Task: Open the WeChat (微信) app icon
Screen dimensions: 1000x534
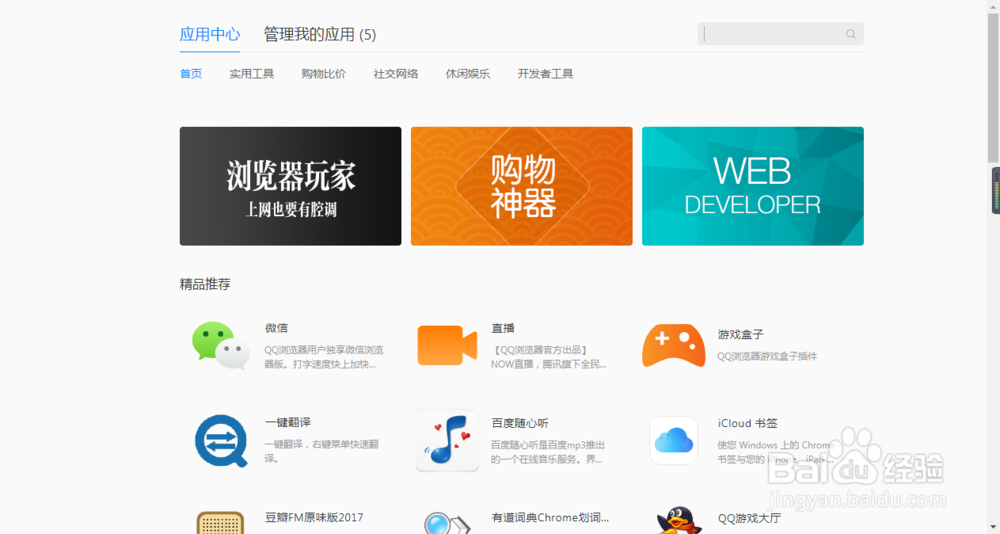Action: point(221,345)
